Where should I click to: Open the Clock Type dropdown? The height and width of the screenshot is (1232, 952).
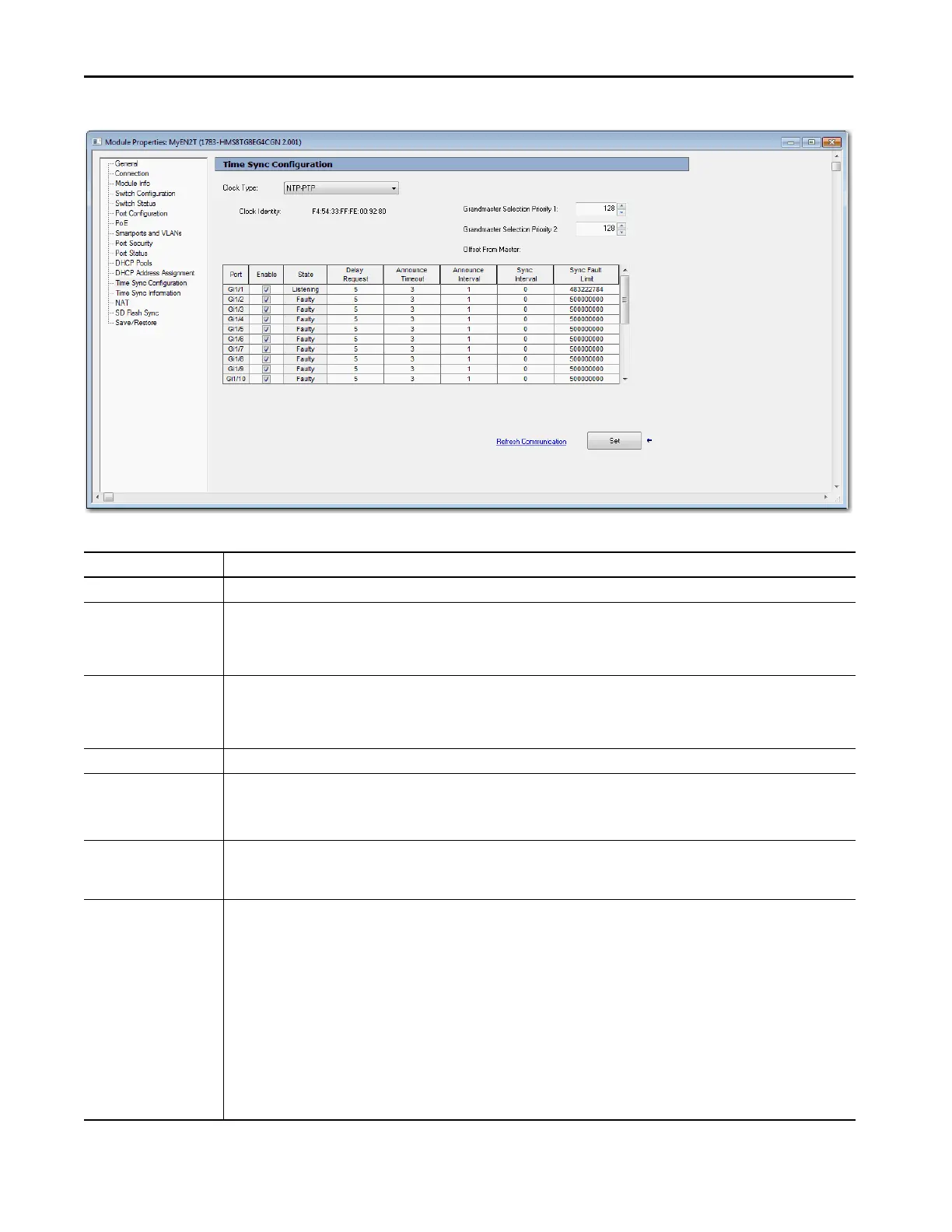pos(341,188)
